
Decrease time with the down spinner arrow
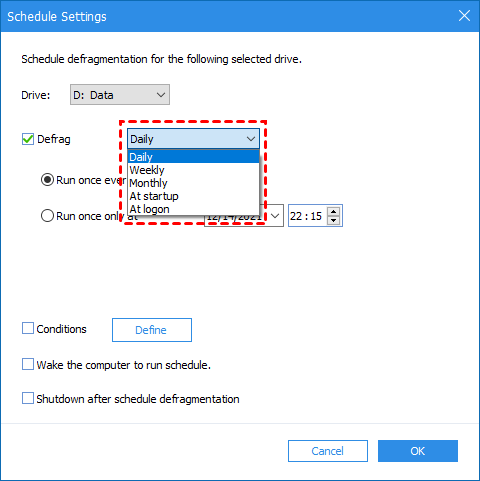[333, 220]
